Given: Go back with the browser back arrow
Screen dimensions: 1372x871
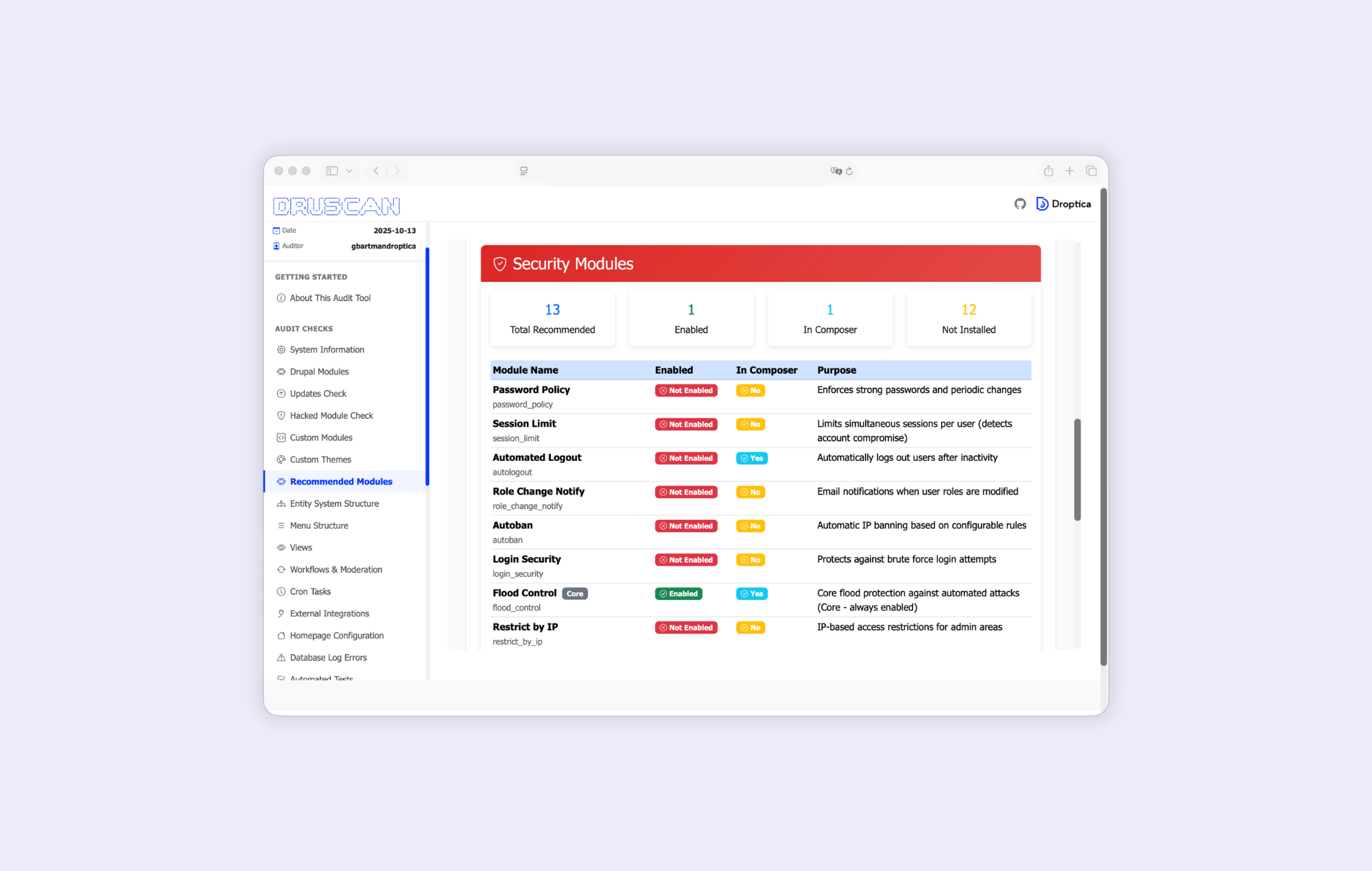Looking at the screenshot, I should [x=376, y=171].
